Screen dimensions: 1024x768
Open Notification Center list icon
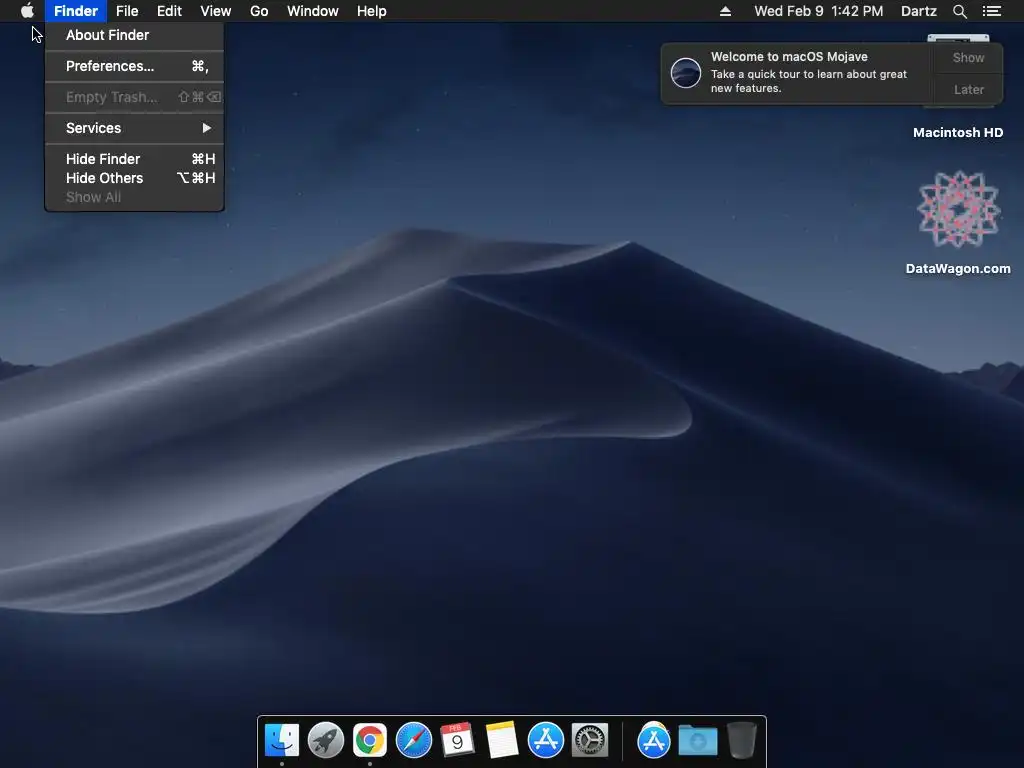(x=992, y=11)
